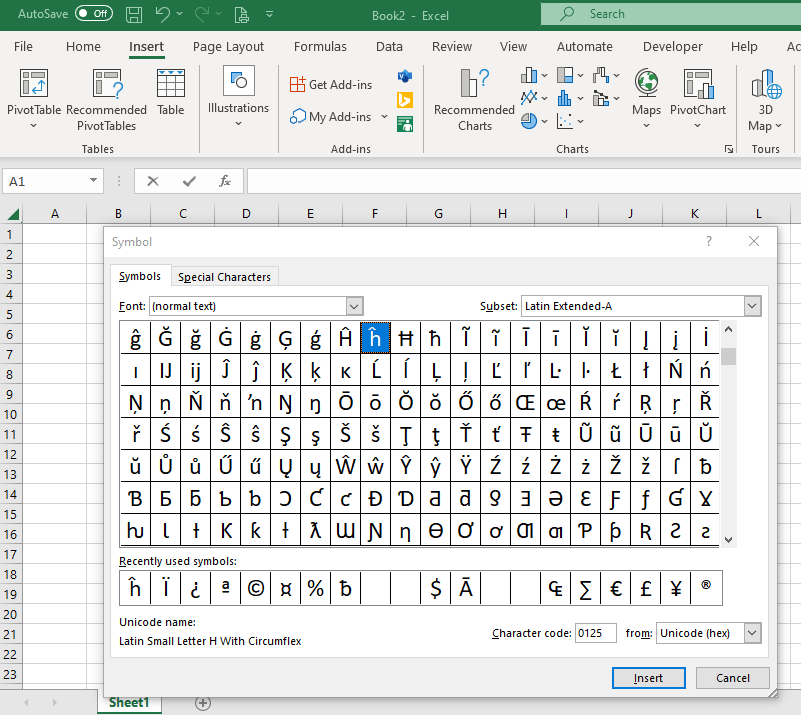801x715 pixels.
Task: Expand the Font dropdown in Symbol dialog
Action: pos(354,306)
